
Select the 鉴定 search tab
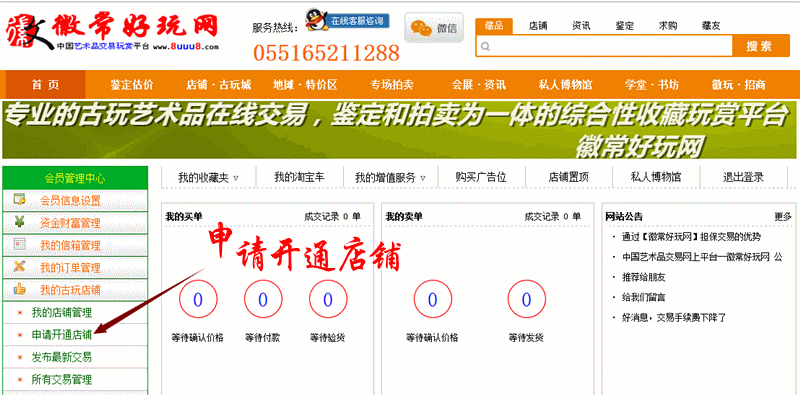(624, 26)
